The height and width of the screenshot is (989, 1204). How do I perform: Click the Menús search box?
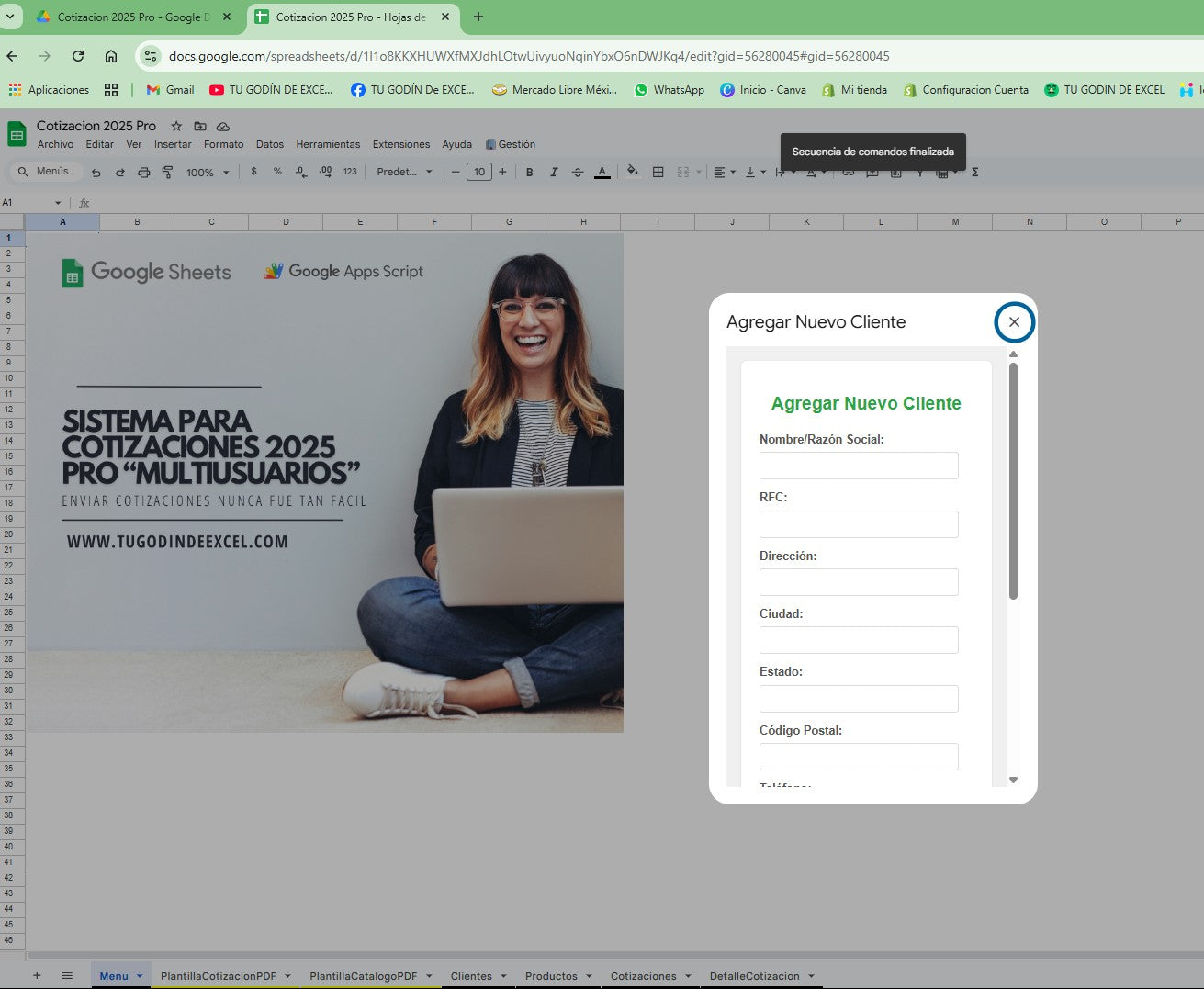[x=45, y=172]
